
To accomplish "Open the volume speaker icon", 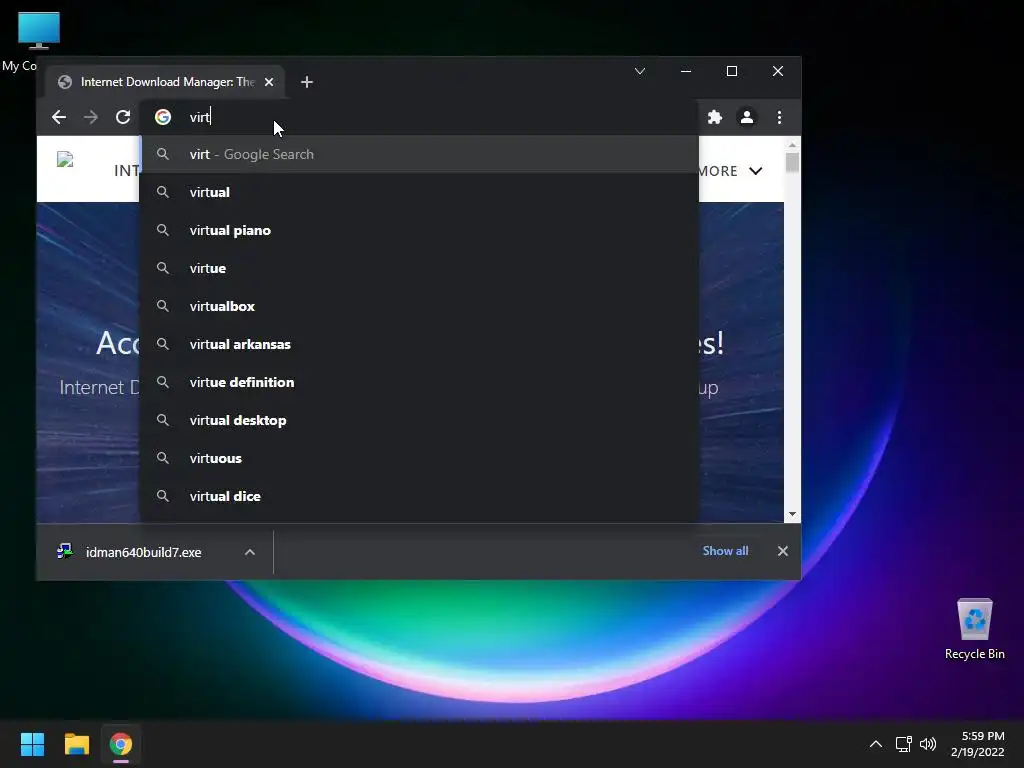I will point(928,744).
